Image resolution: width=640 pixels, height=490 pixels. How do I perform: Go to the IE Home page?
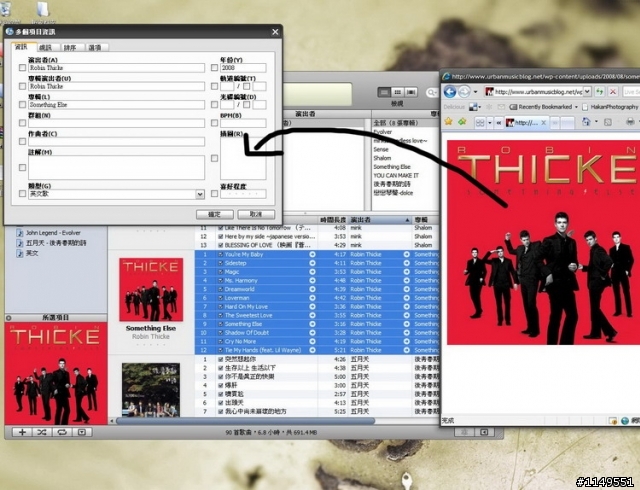coord(586,122)
